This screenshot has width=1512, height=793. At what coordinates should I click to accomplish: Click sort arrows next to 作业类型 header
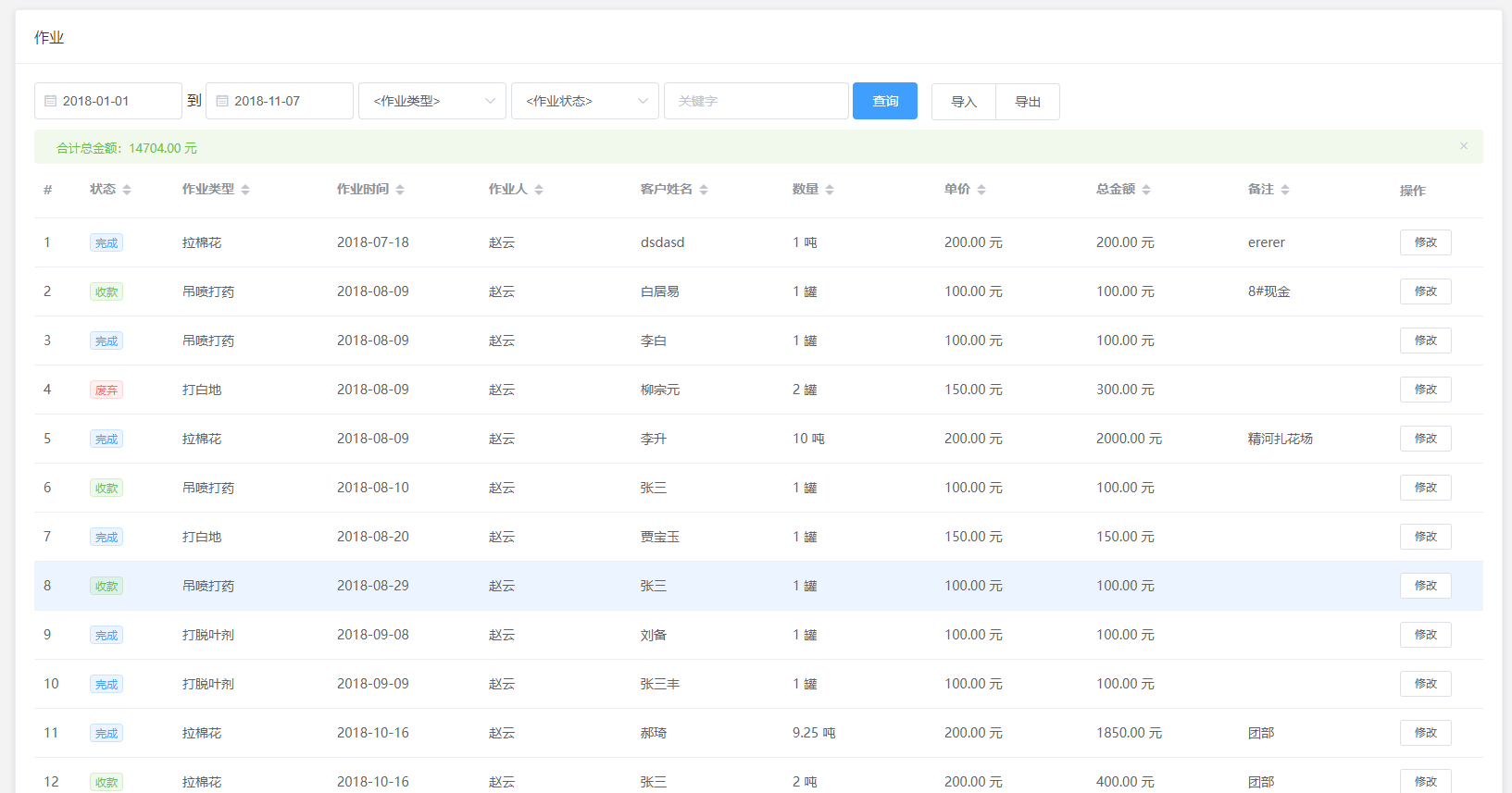245,190
